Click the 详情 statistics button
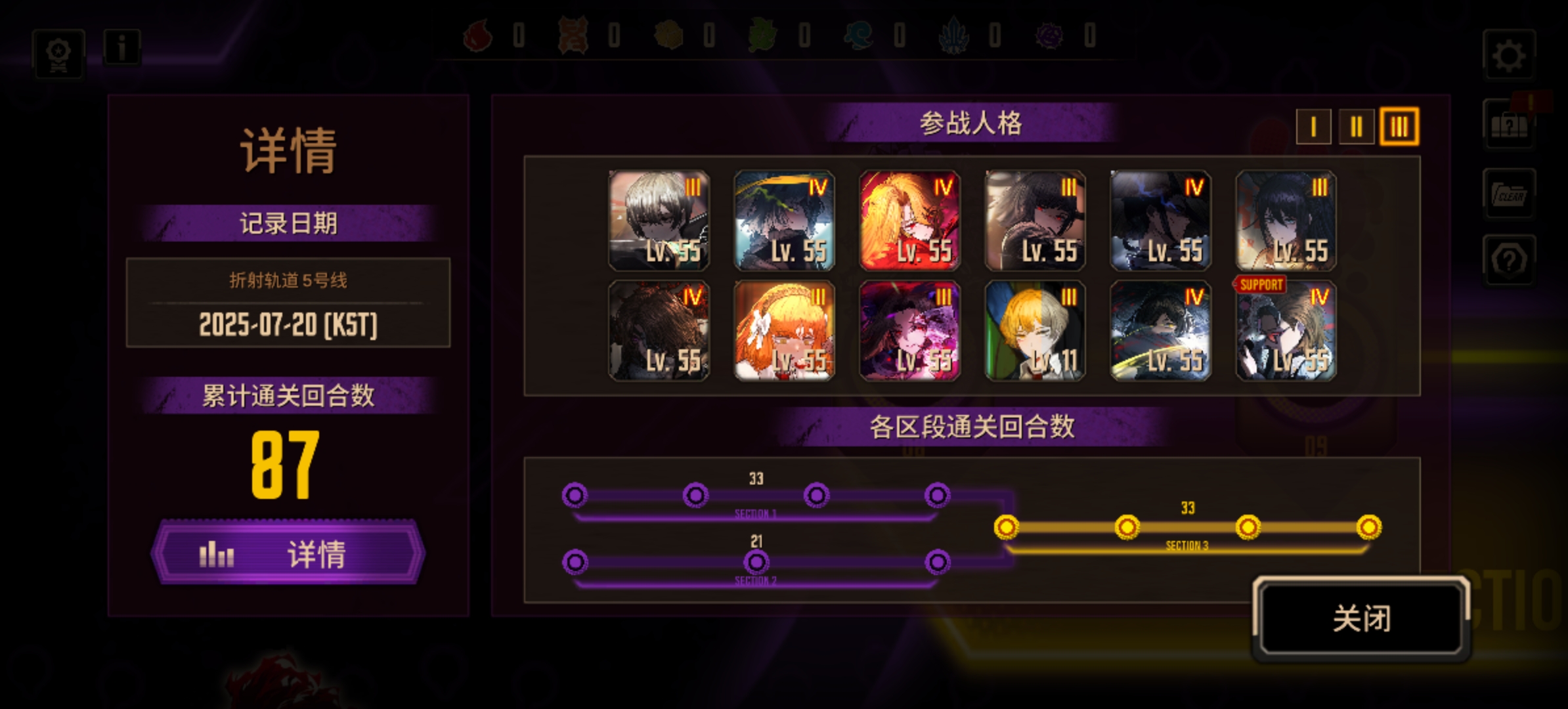This screenshot has height=709, width=1568. pos(288,553)
